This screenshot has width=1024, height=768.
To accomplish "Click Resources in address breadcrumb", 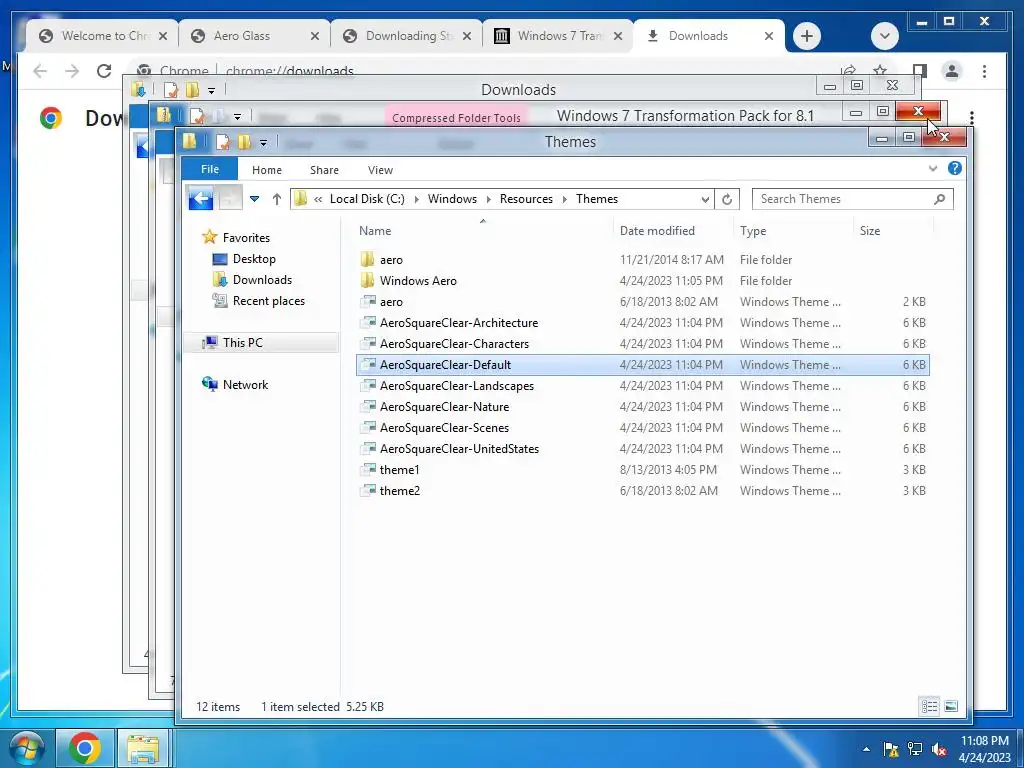I will 526,199.
